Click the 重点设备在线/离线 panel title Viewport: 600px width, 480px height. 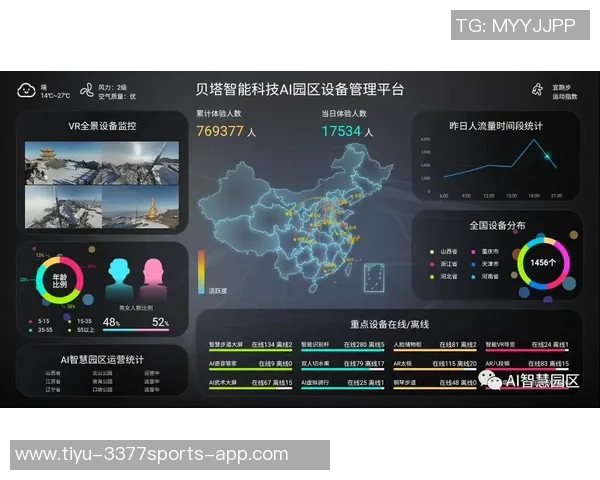[x=389, y=325]
